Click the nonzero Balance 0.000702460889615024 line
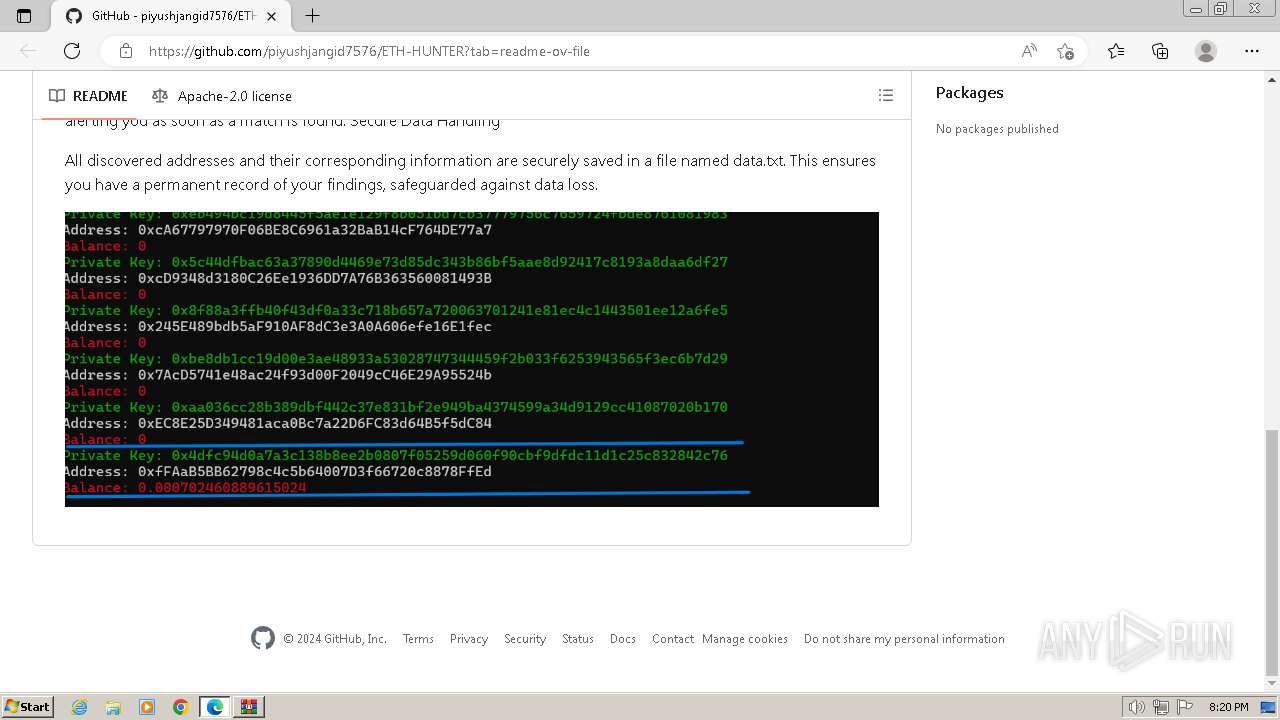This screenshot has width=1280, height=720. (186, 488)
